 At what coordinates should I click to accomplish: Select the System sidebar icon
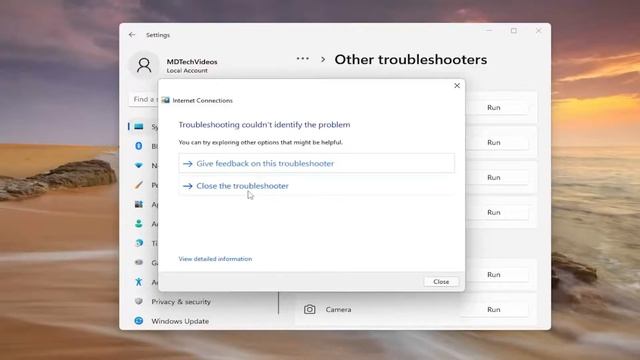[x=139, y=127]
